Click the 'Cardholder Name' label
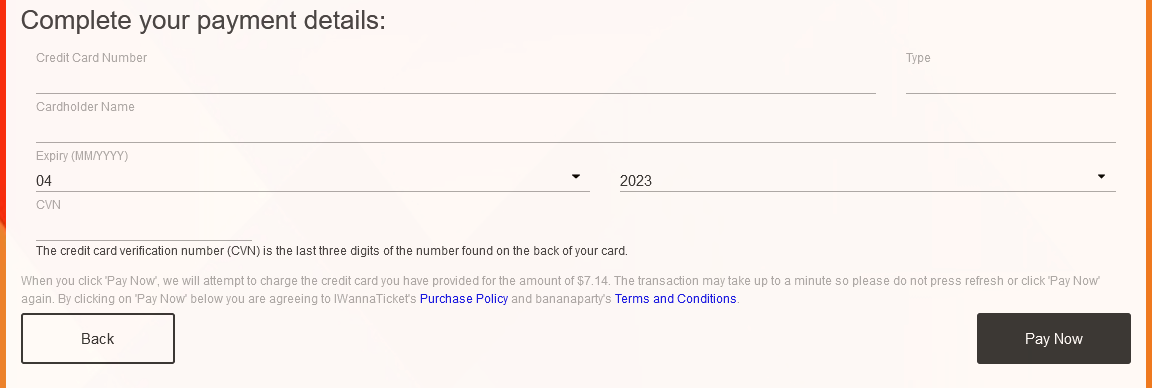The height and width of the screenshot is (388, 1152). [85, 107]
